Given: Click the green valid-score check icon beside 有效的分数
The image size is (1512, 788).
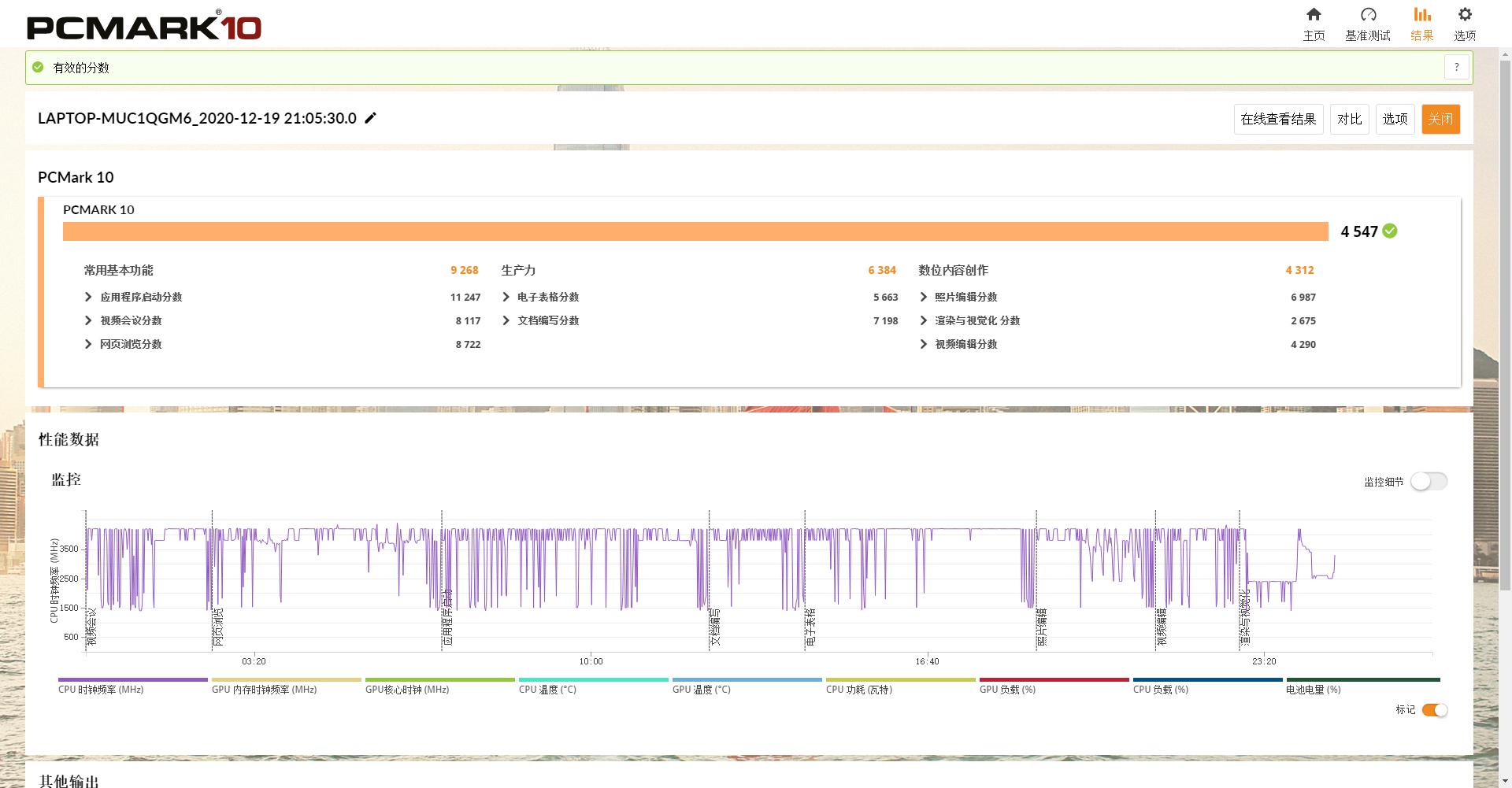Looking at the screenshot, I should coord(38,68).
